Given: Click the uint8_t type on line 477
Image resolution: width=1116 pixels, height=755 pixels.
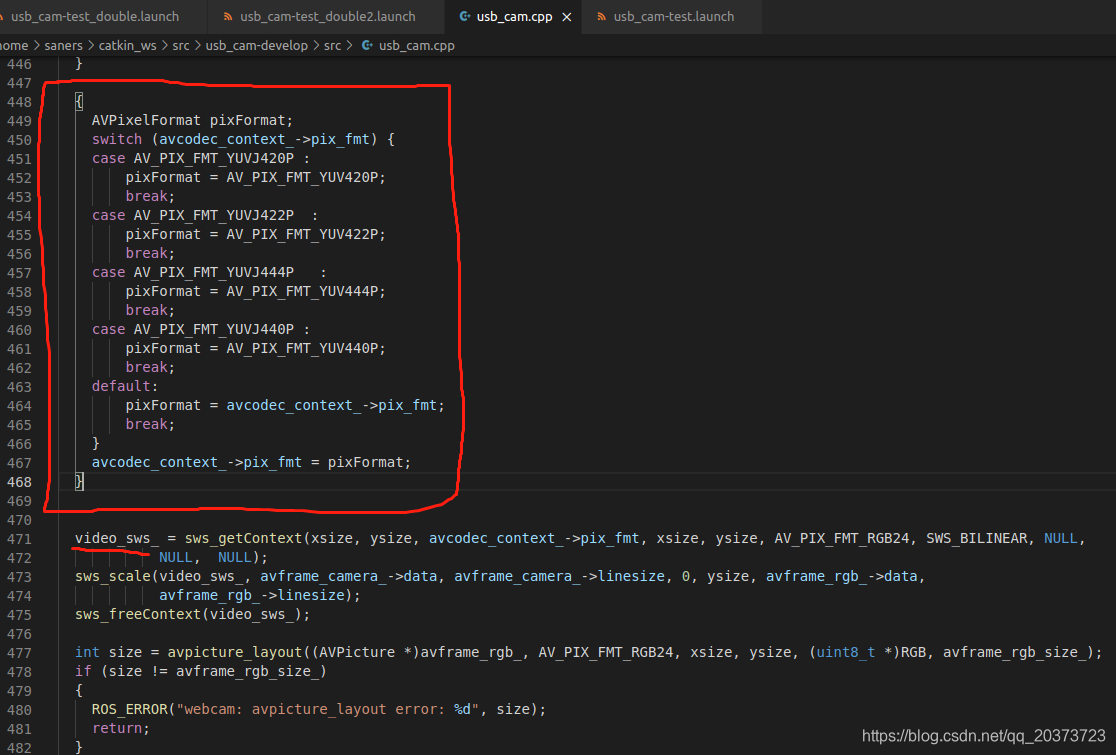Looking at the screenshot, I should tap(846, 653).
